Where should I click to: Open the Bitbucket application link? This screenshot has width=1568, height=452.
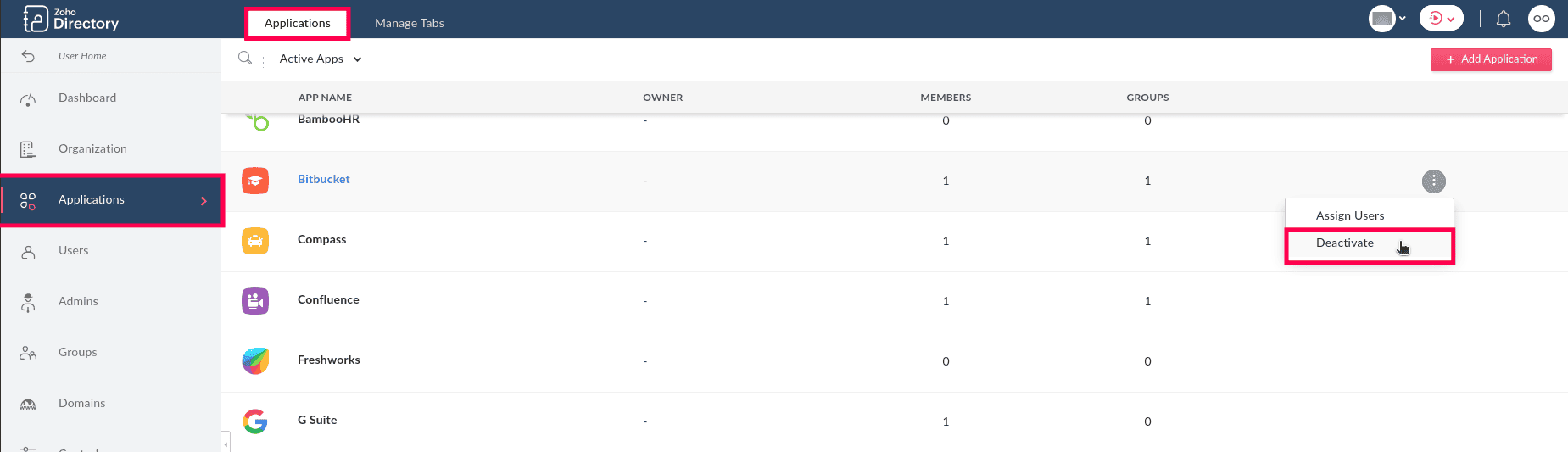coord(324,180)
